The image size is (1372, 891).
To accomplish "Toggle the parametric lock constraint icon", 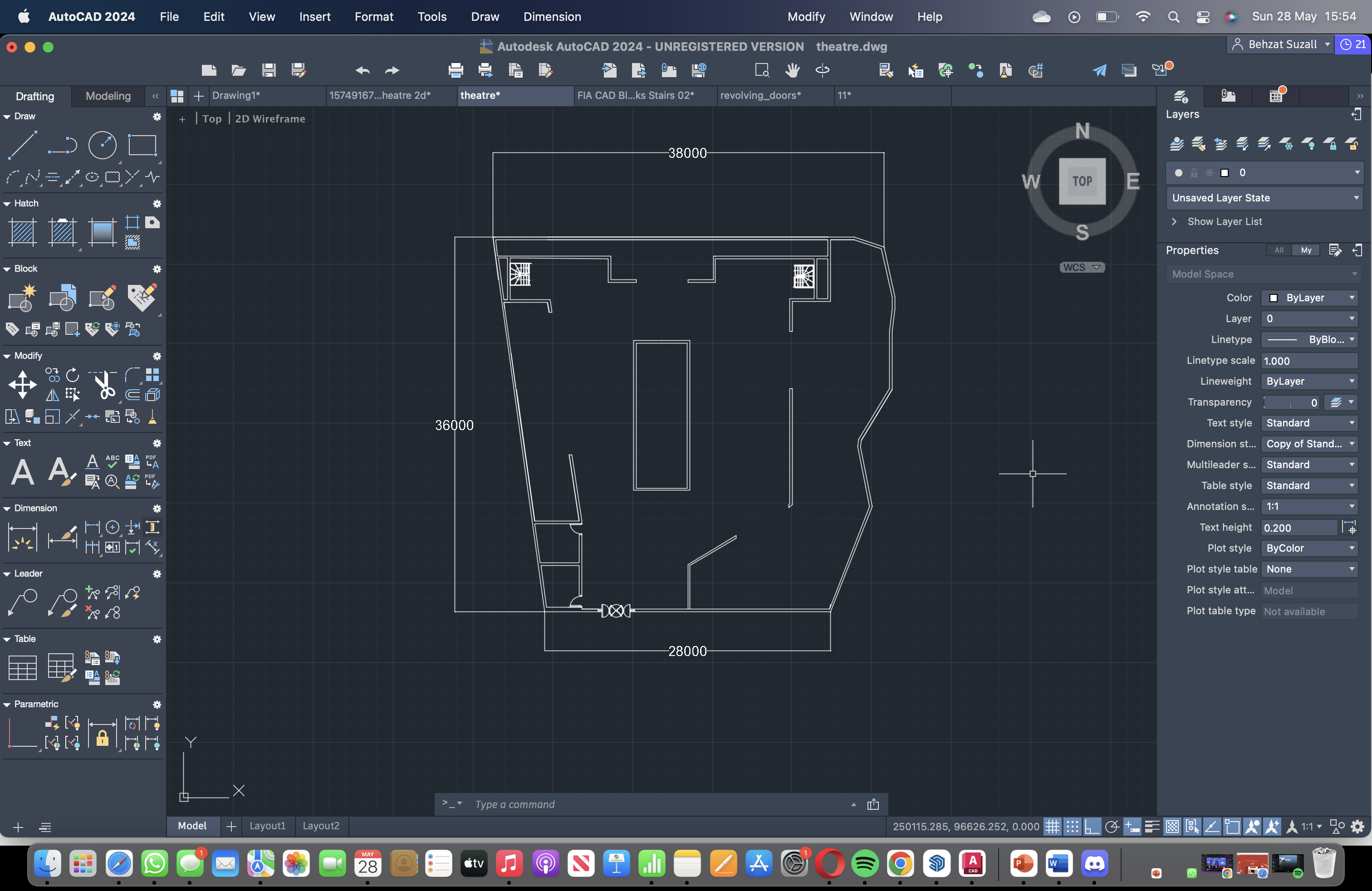I will (x=102, y=734).
